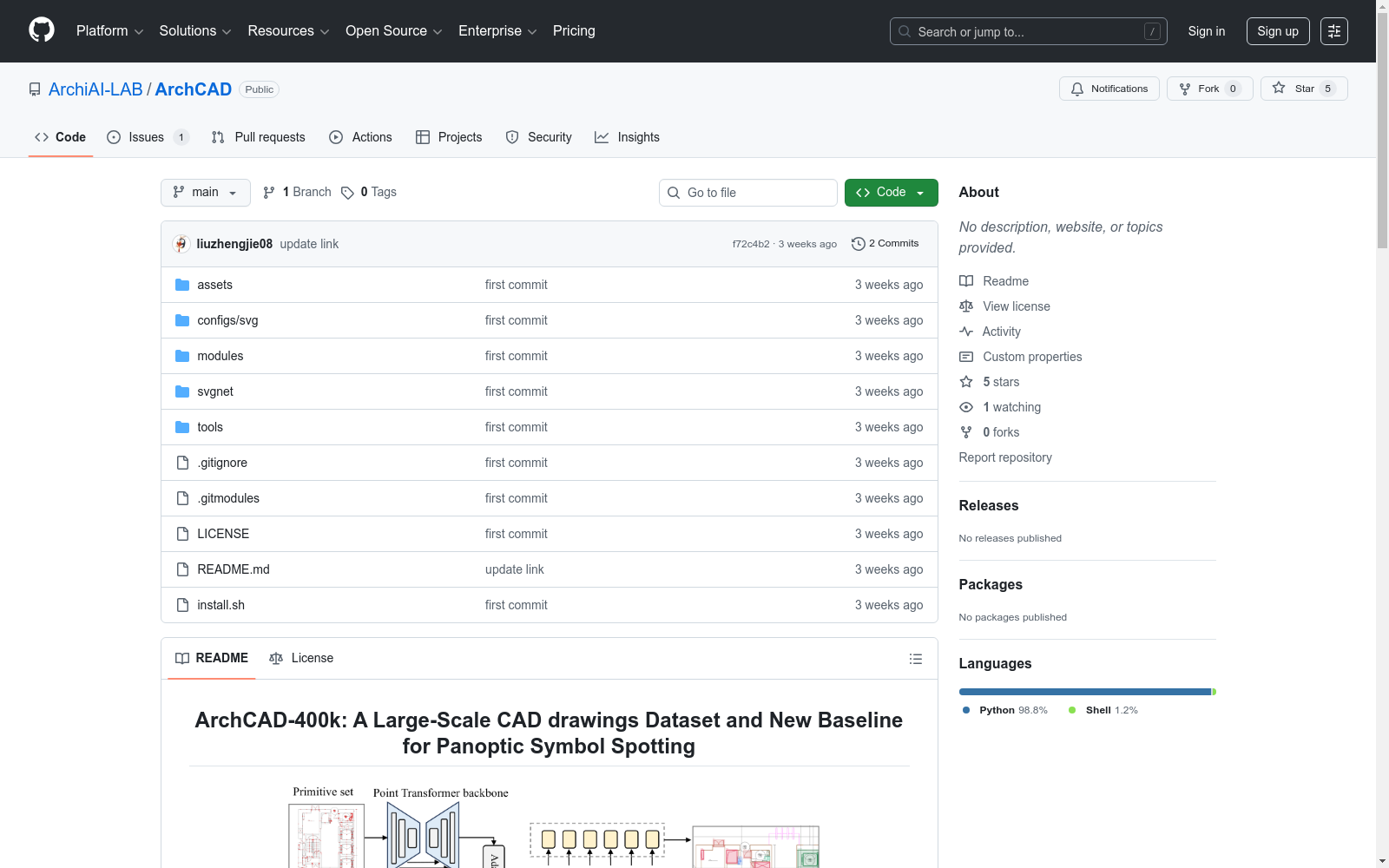Screen dimensions: 1389x868
Task: Open the Pull requests tab
Action: (259, 137)
